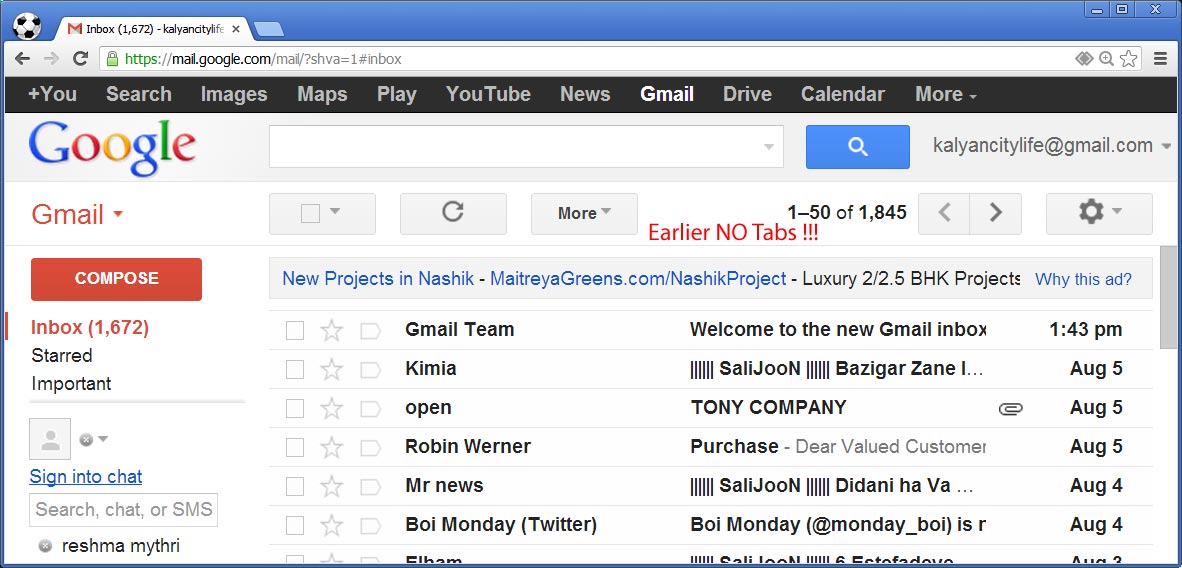Open the Important folder
Screen dimensions: 1182x568
[71, 384]
